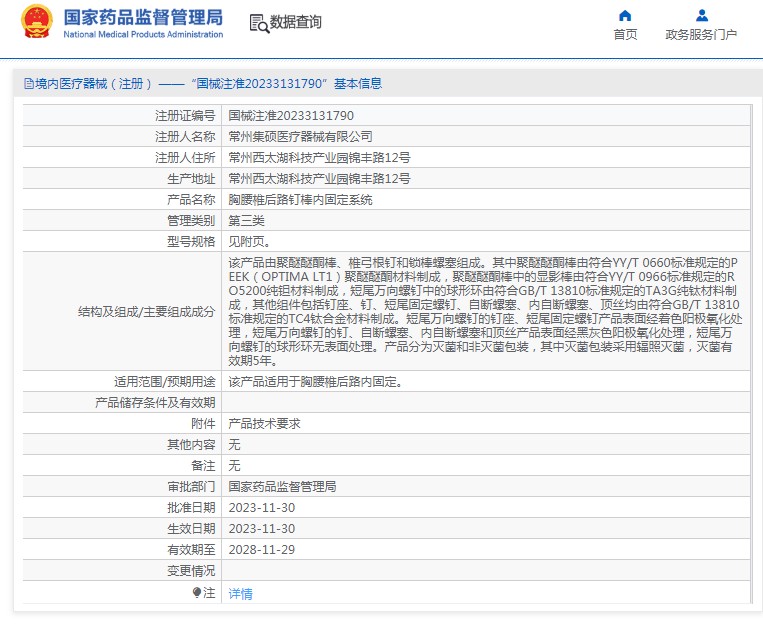
Task: Click the 审批部门 row label
Action: tap(191, 486)
